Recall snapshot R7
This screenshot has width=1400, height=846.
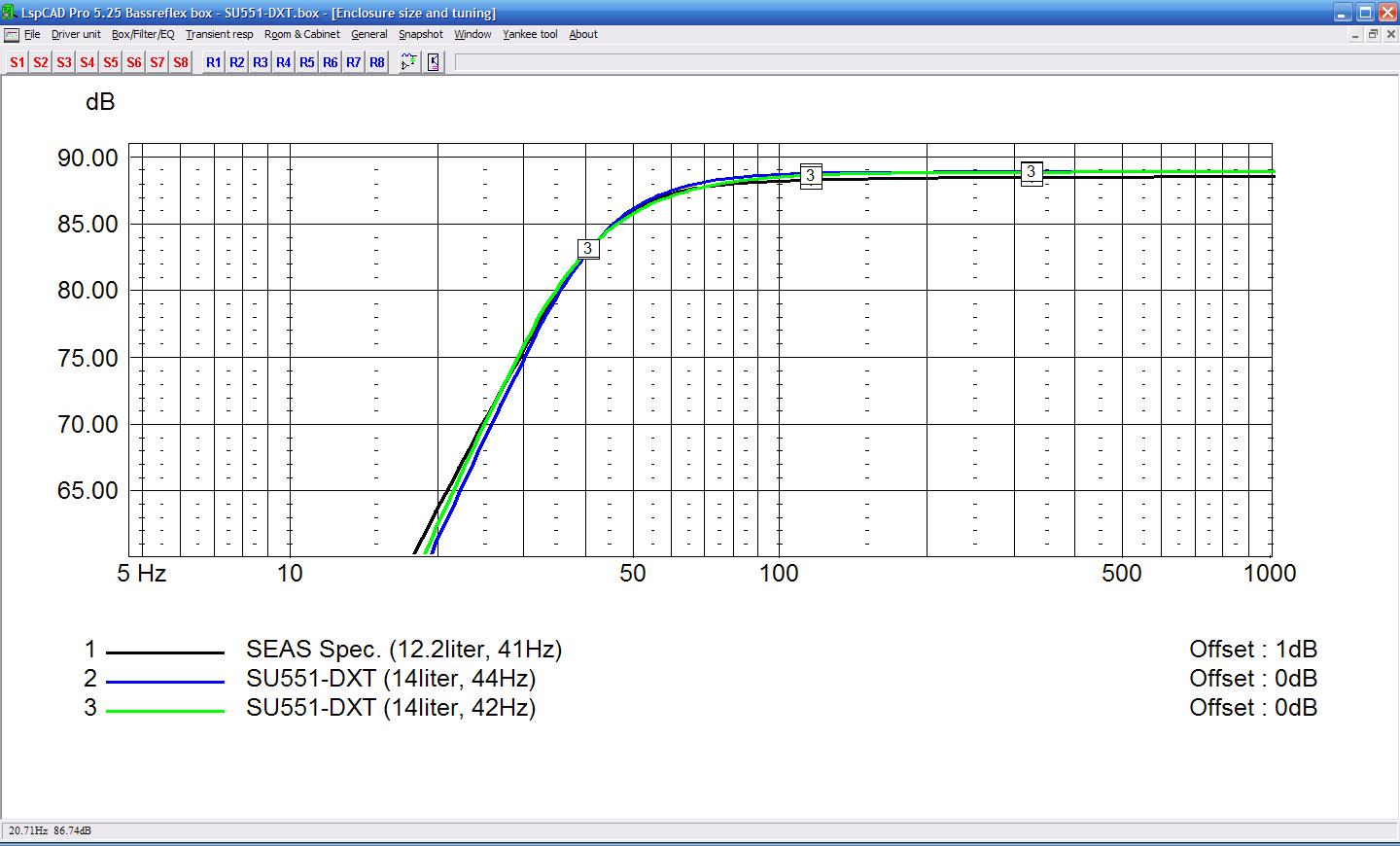pyautogui.click(x=354, y=62)
